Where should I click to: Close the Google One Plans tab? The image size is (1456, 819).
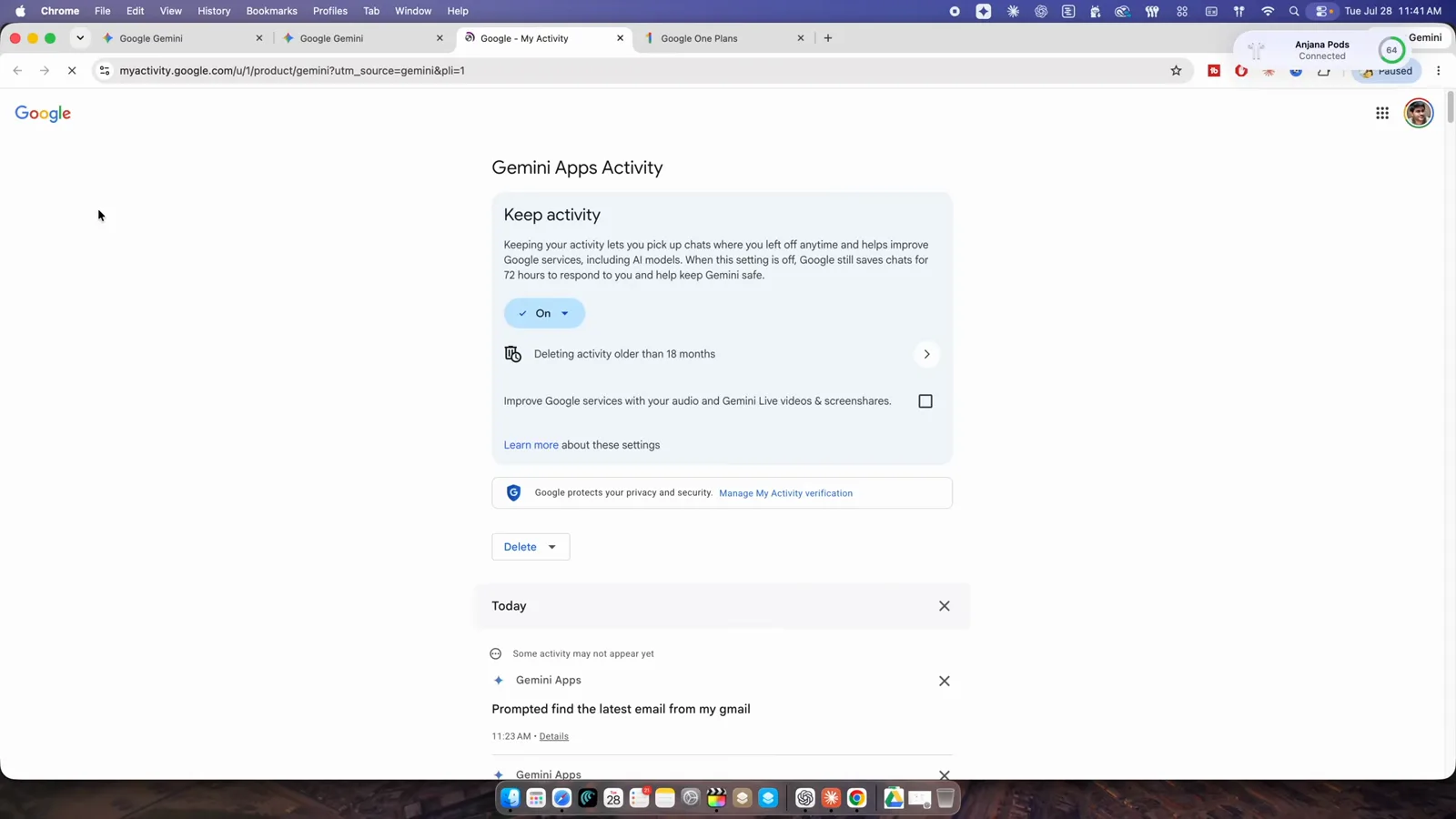[x=801, y=38]
